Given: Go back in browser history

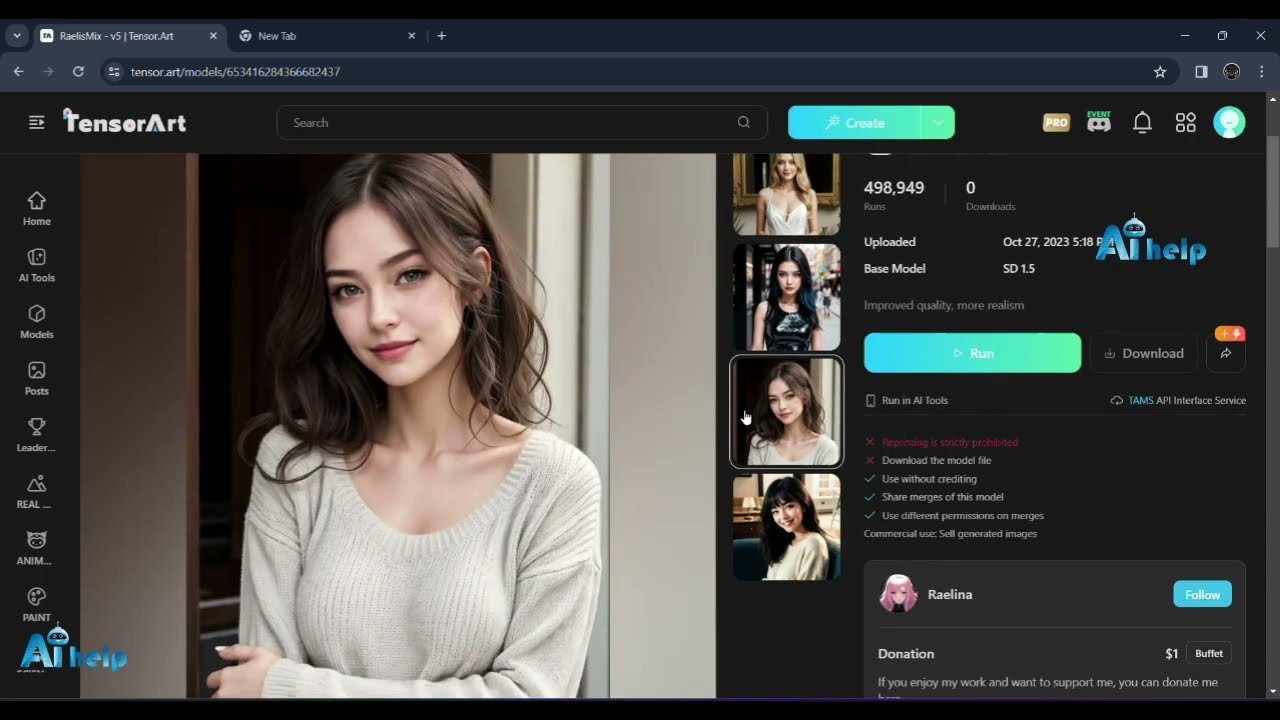Looking at the screenshot, I should [x=18, y=72].
